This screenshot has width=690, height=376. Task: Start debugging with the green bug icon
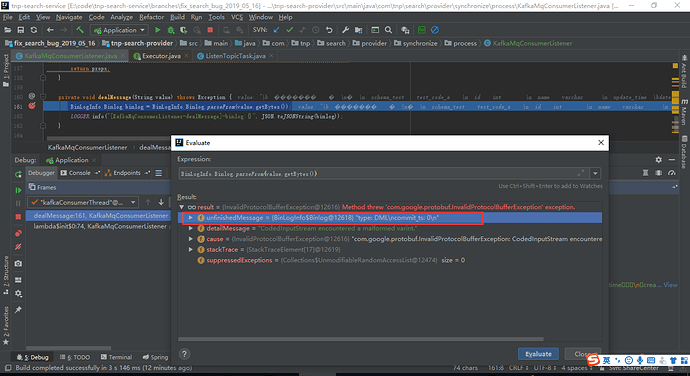click(171, 30)
